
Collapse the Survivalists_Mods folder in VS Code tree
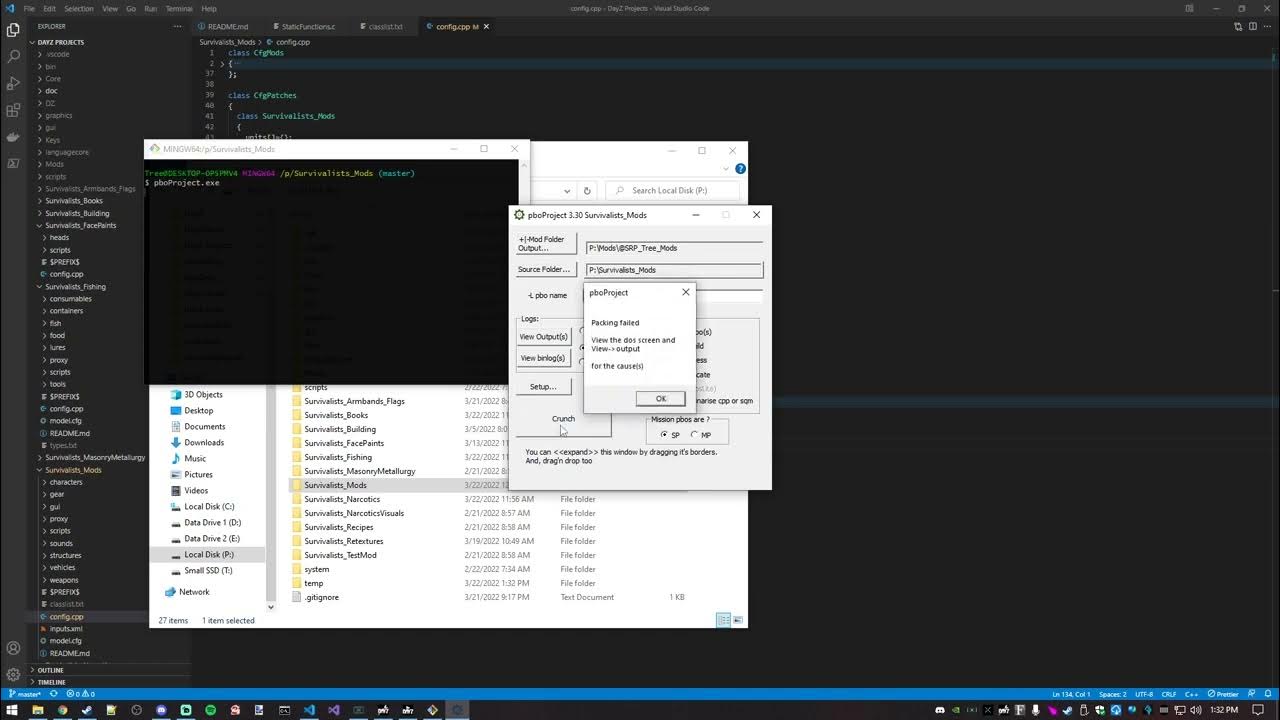[x=73, y=470]
